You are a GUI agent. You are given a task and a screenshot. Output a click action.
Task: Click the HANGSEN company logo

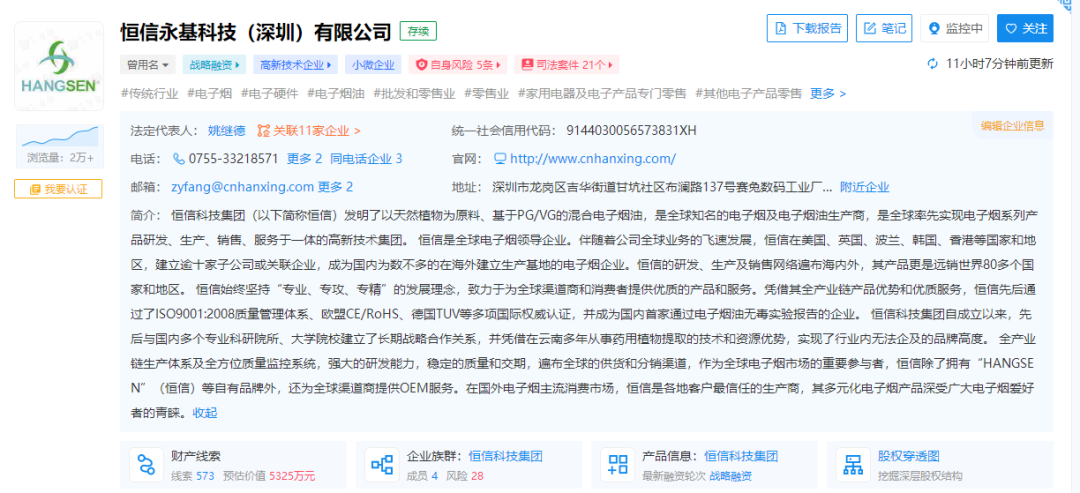[59, 66]
